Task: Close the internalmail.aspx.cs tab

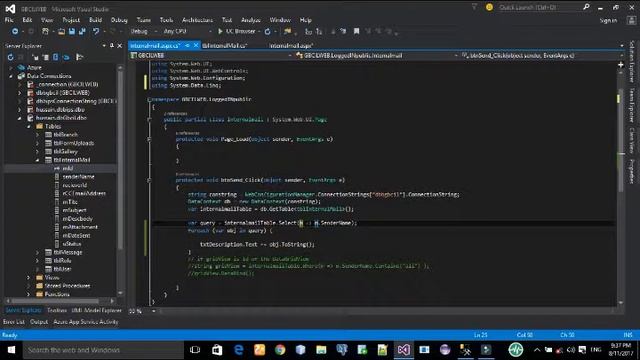Action: (x=196, y=45)
